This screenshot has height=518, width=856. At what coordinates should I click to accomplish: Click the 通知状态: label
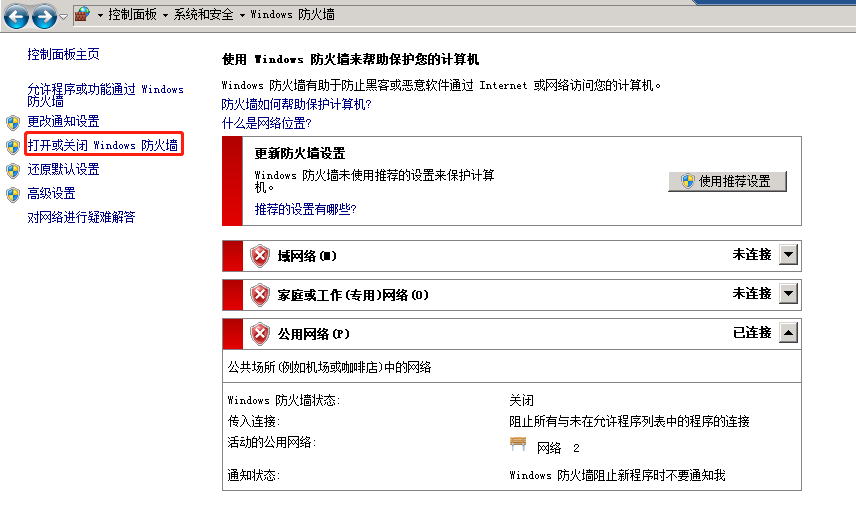[x=254, y=475]
